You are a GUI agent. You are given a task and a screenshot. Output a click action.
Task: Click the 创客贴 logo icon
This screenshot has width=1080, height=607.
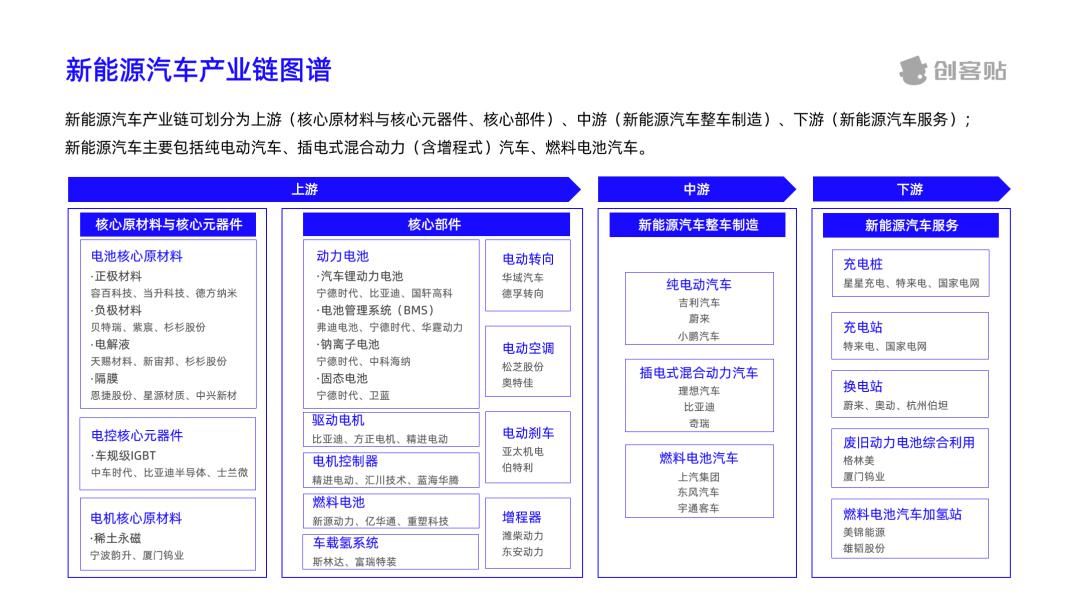click(x=913, y=70)
